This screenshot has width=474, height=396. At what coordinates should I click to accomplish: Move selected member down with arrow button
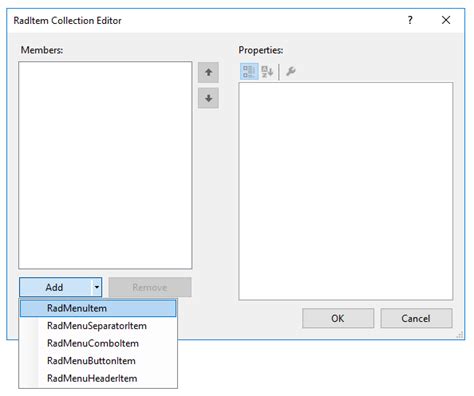tap(208, 98)
